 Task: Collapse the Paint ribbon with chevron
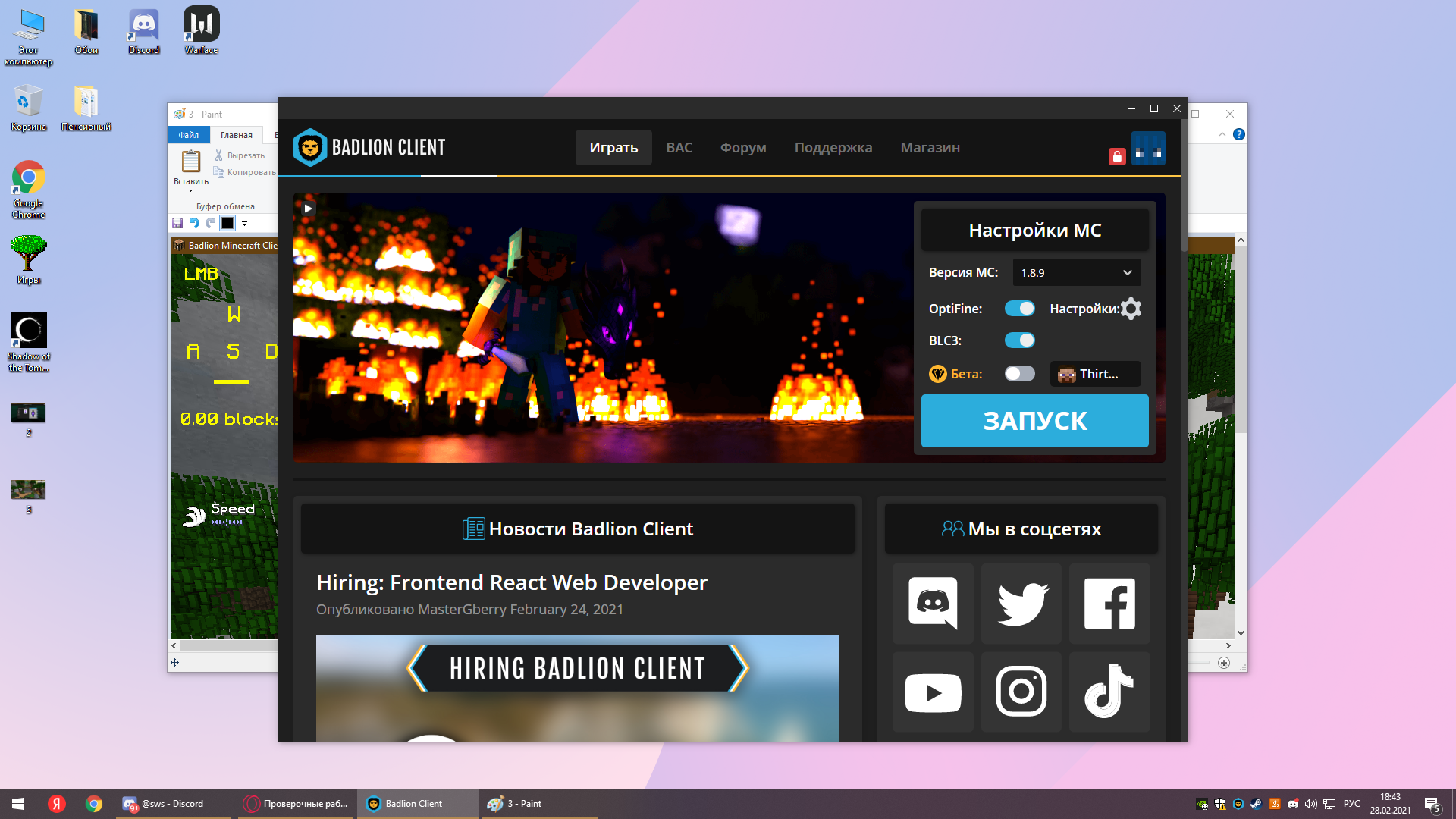pos(1222,134)
